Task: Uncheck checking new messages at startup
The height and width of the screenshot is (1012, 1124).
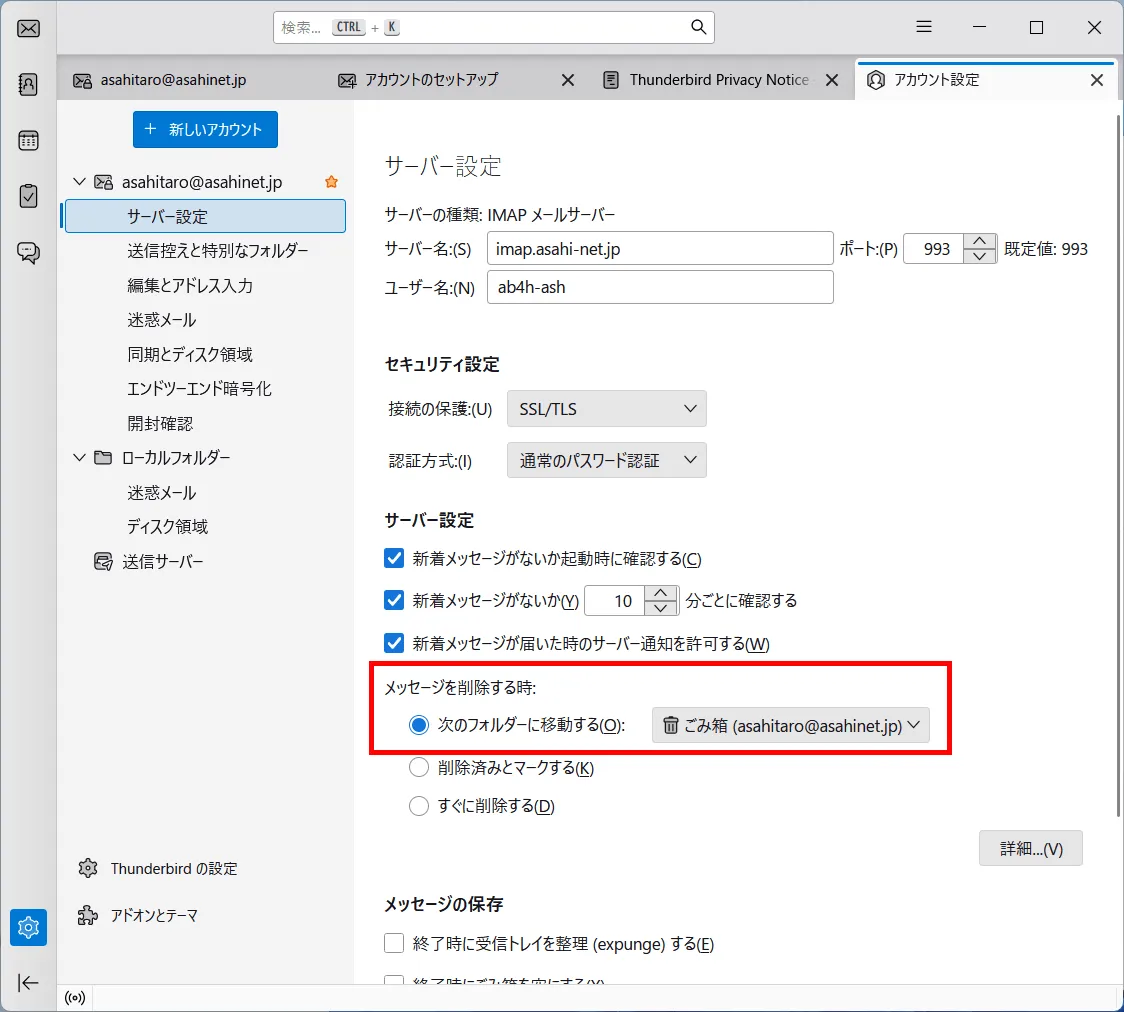Action: click(x=394, y=558)
